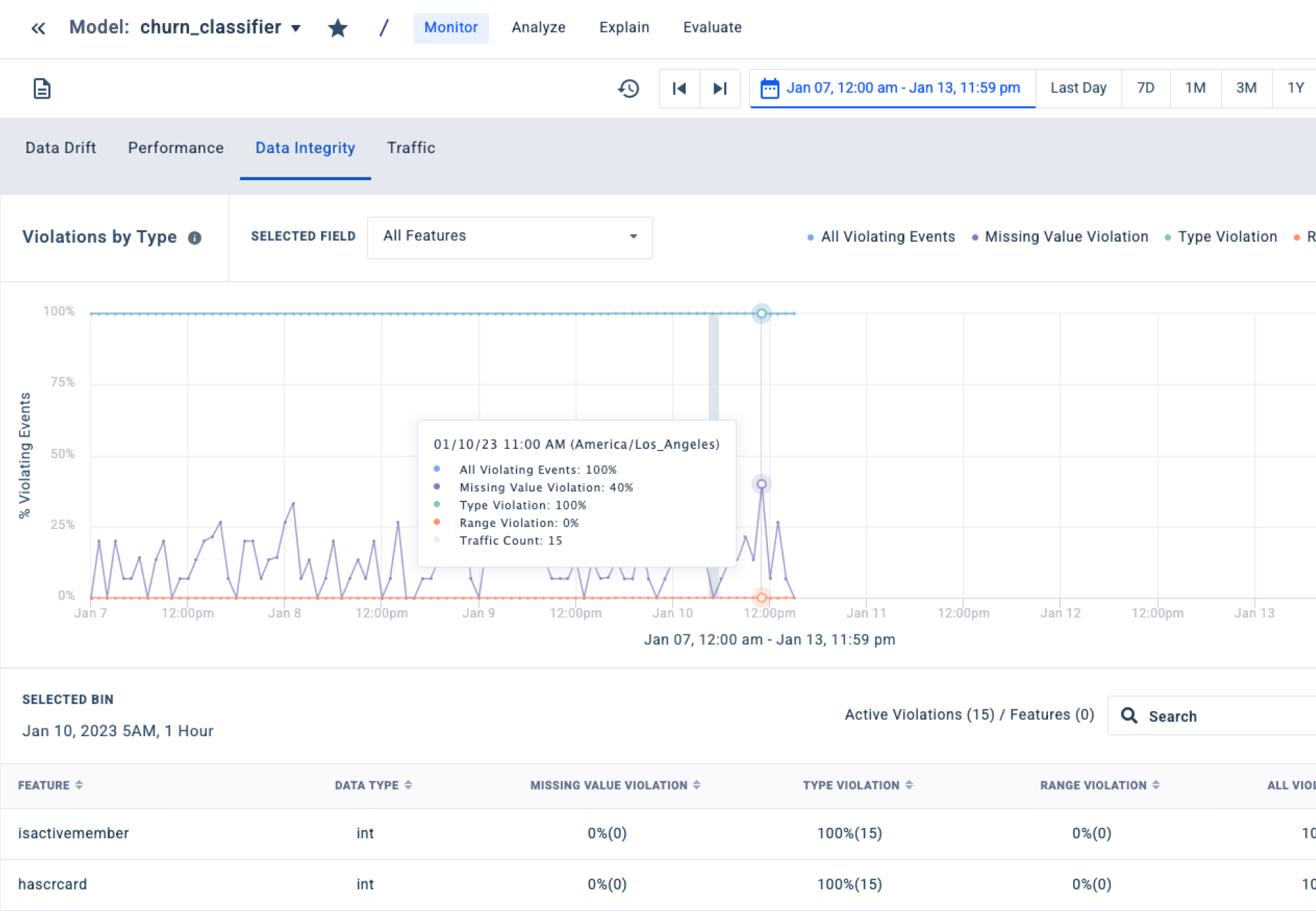Select the Traffic tab
Image resolution: width=1316 pixels, height=911 pixels.
click(411, 147)
